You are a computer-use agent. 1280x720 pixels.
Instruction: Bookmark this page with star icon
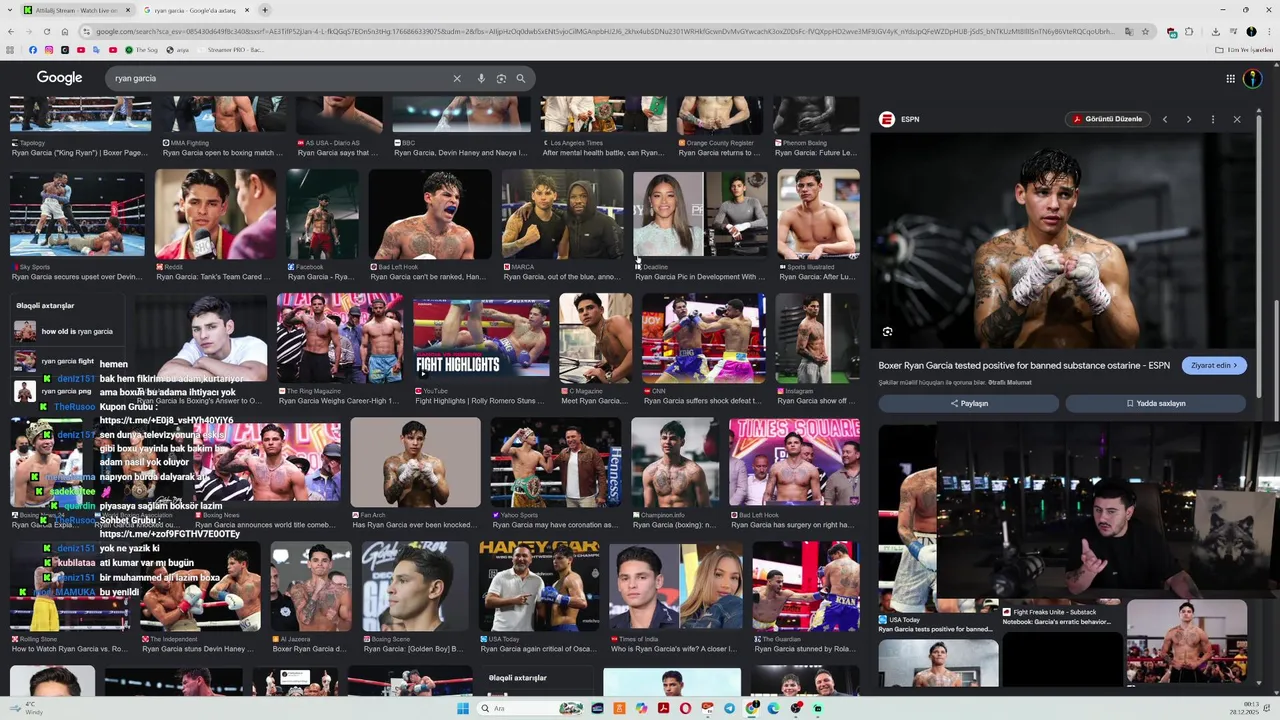1145,31
